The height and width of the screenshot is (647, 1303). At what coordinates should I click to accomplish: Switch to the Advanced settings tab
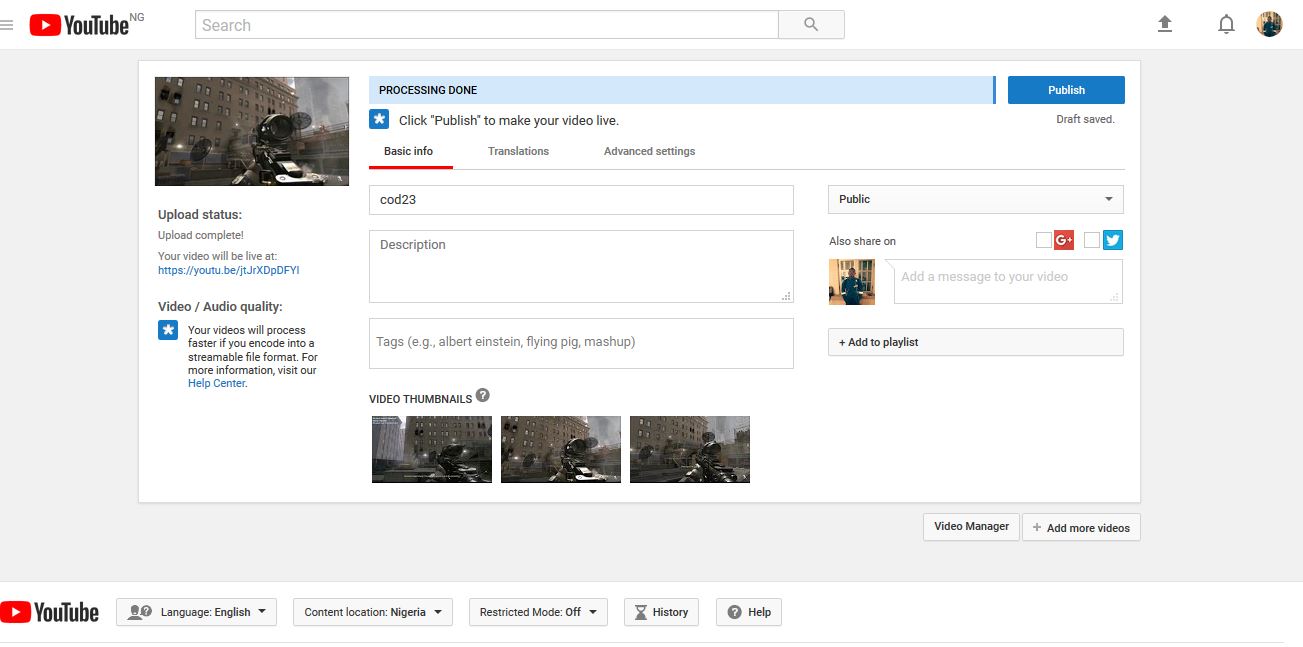pos(649,151)
